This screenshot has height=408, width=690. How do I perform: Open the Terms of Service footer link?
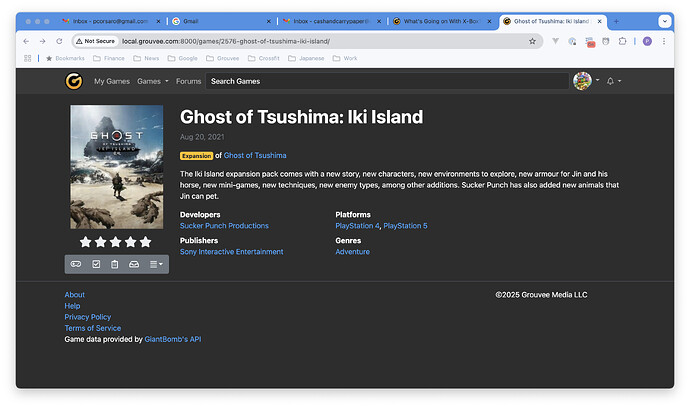(x=92, y=328)
